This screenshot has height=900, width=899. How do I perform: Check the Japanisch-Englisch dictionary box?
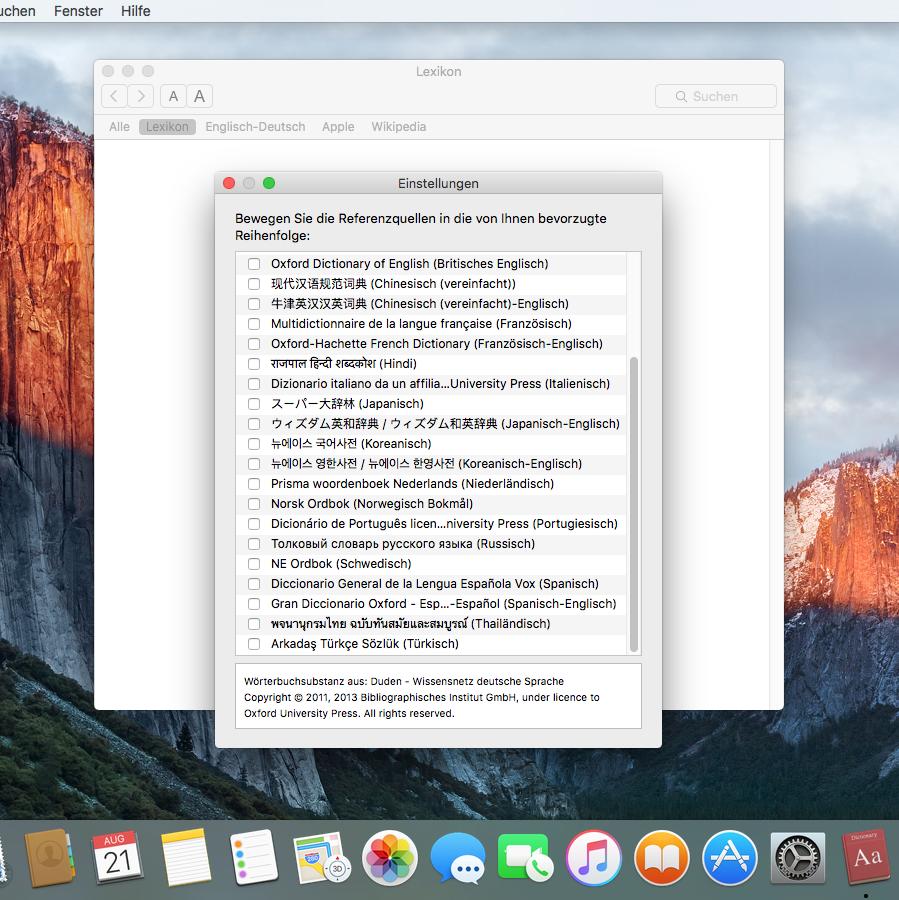pyautogui.click(x=254, y=424)
